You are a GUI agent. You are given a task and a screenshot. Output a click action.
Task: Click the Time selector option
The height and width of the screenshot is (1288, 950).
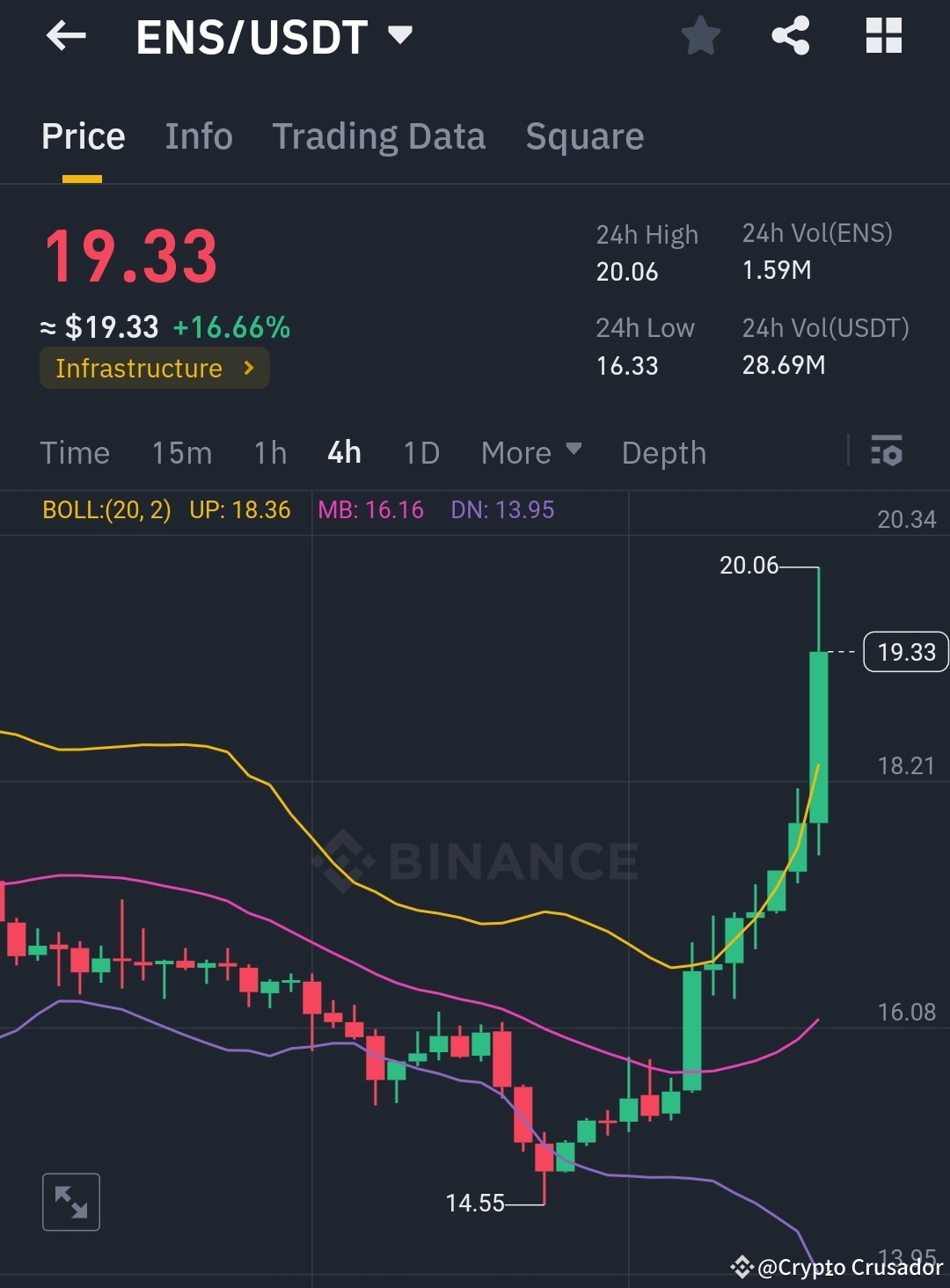click(x=75, y=452)
